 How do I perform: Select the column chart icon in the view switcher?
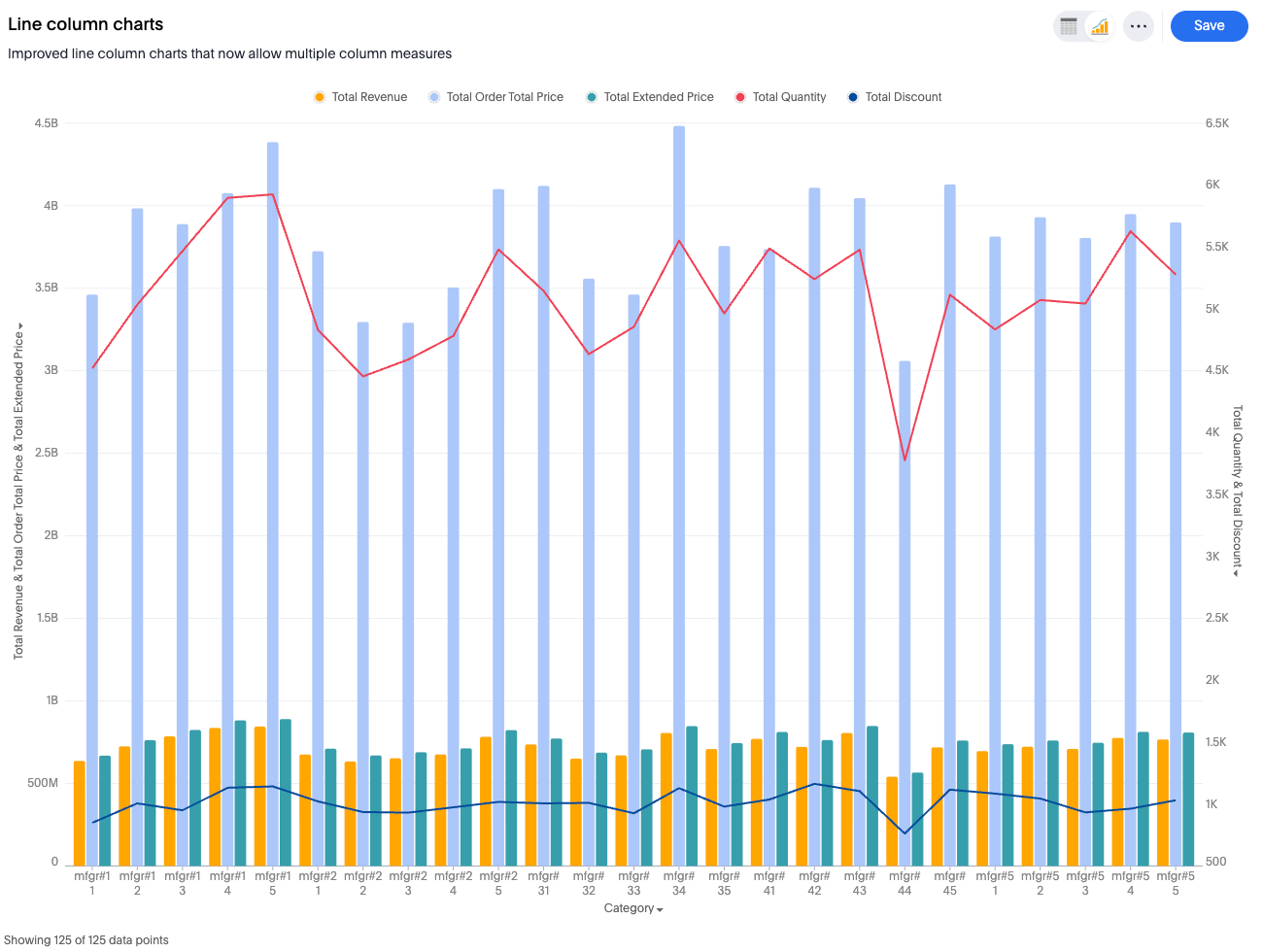click(x=1099, y=26)
